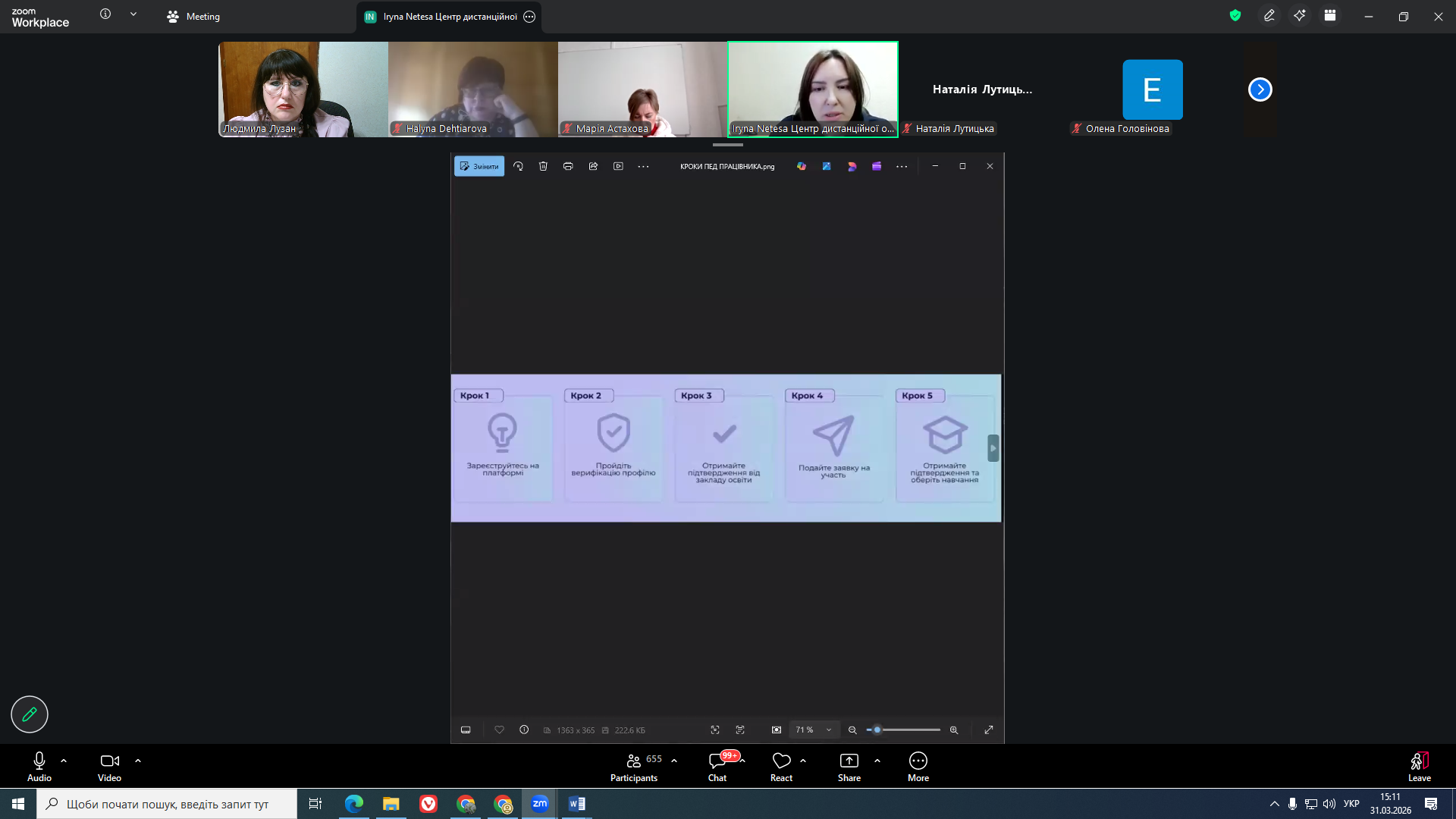1456x819 pixels.
Task: Select Людмила Лузан video thumbnail
Action: [x=303, y=89]
